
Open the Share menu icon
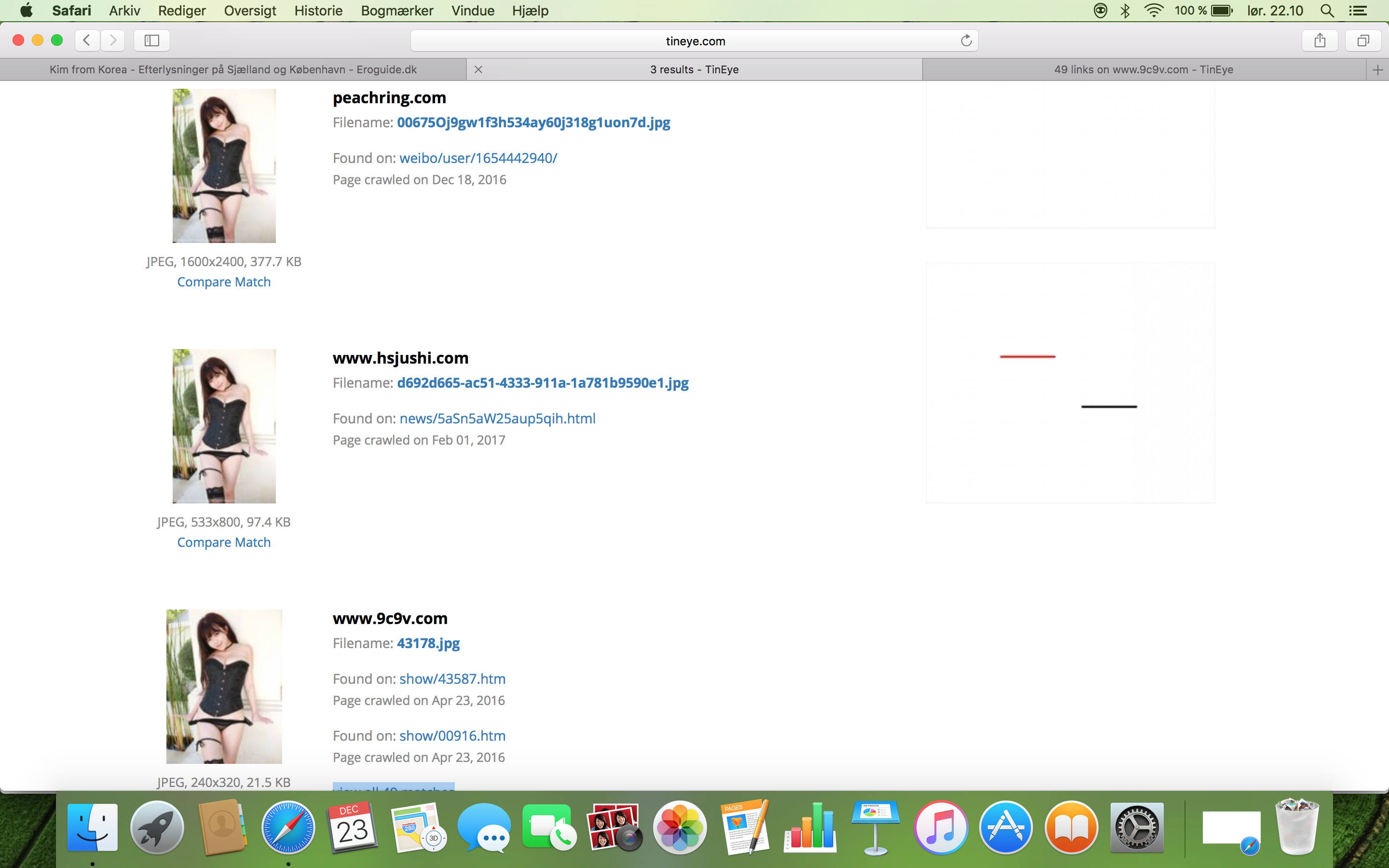(1320, 40)
